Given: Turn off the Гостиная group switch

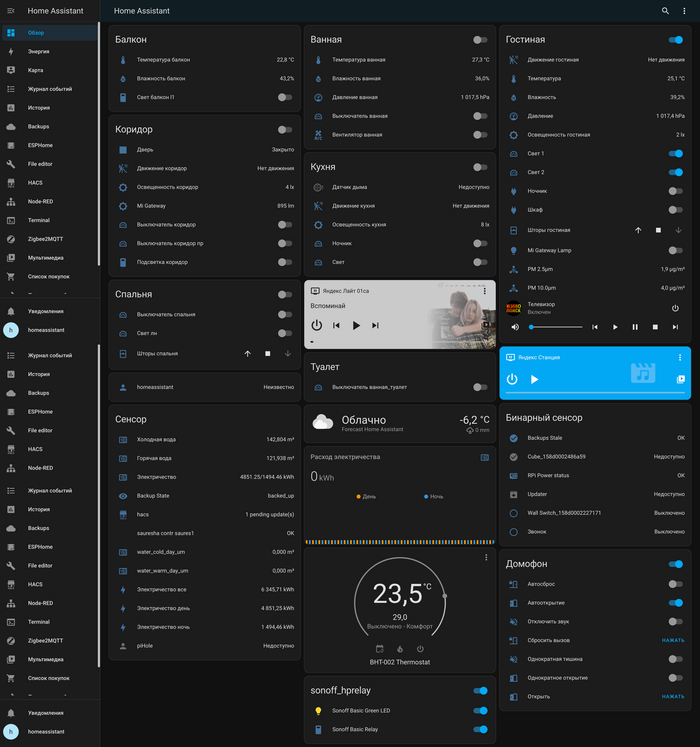Looking at the screenshot, I should pos(676,40).
